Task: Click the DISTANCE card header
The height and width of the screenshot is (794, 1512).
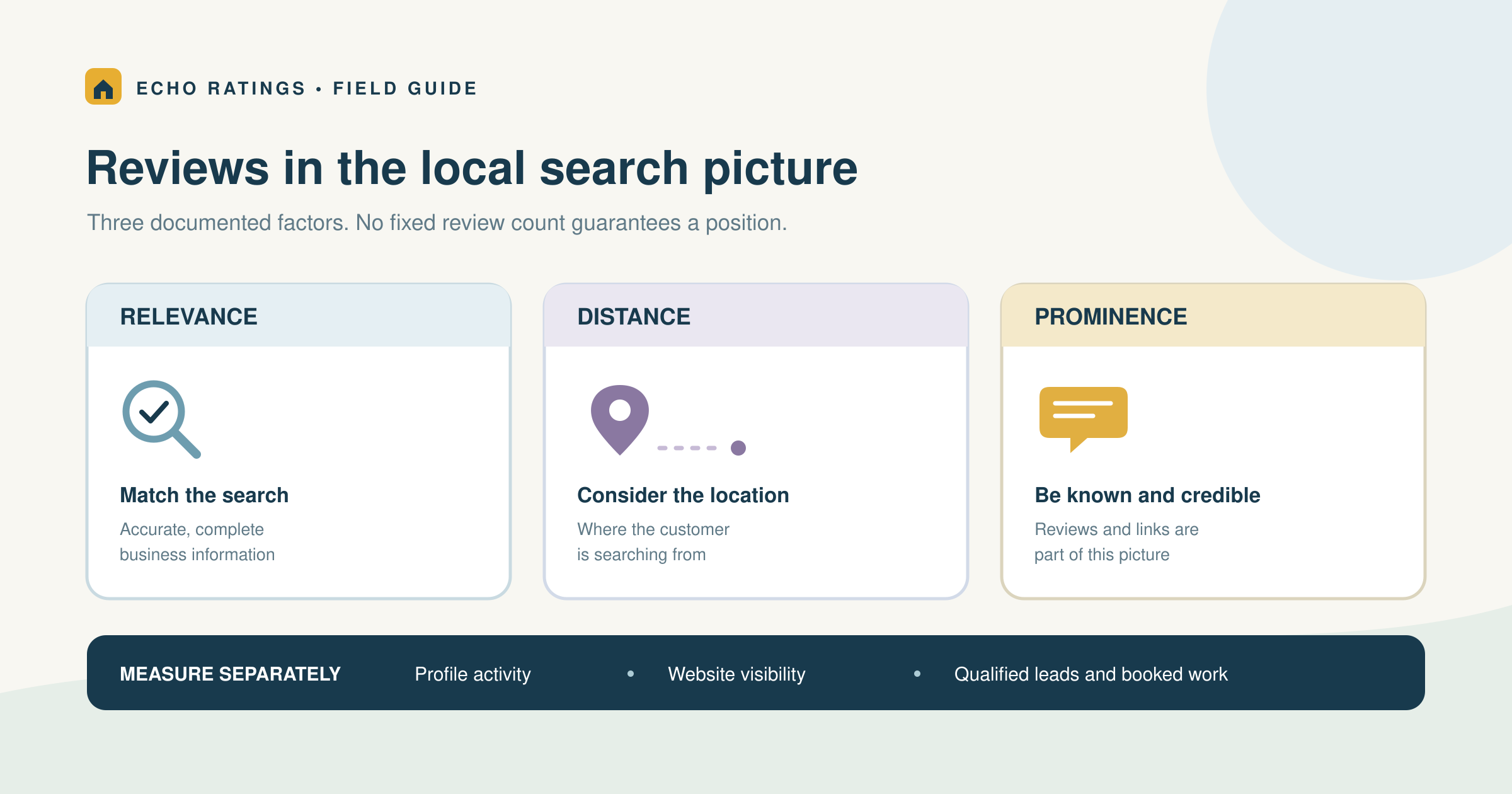Action: pyautogui.click(x=756, y=316)
